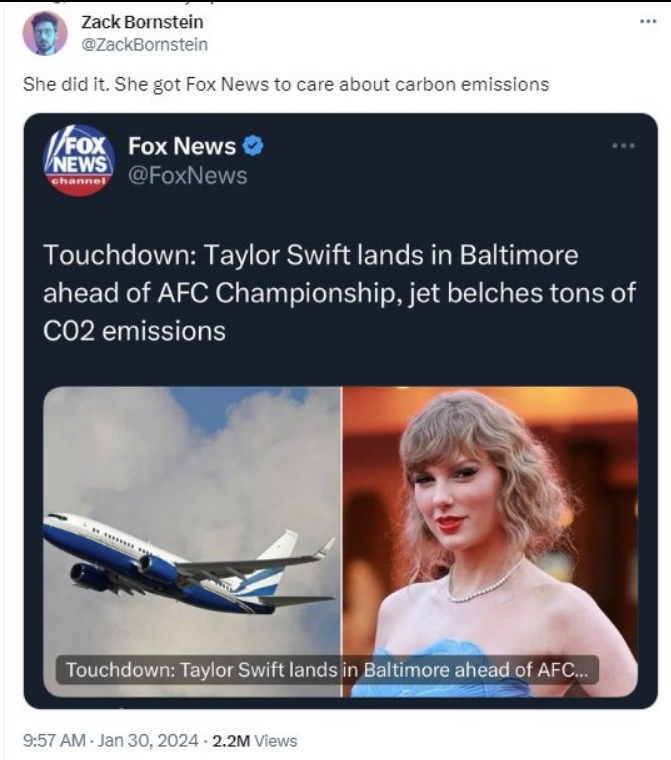Open the Fox News logo avatar
The height and width of the screenshot is (760, 671).
click(x=80, y=160)
